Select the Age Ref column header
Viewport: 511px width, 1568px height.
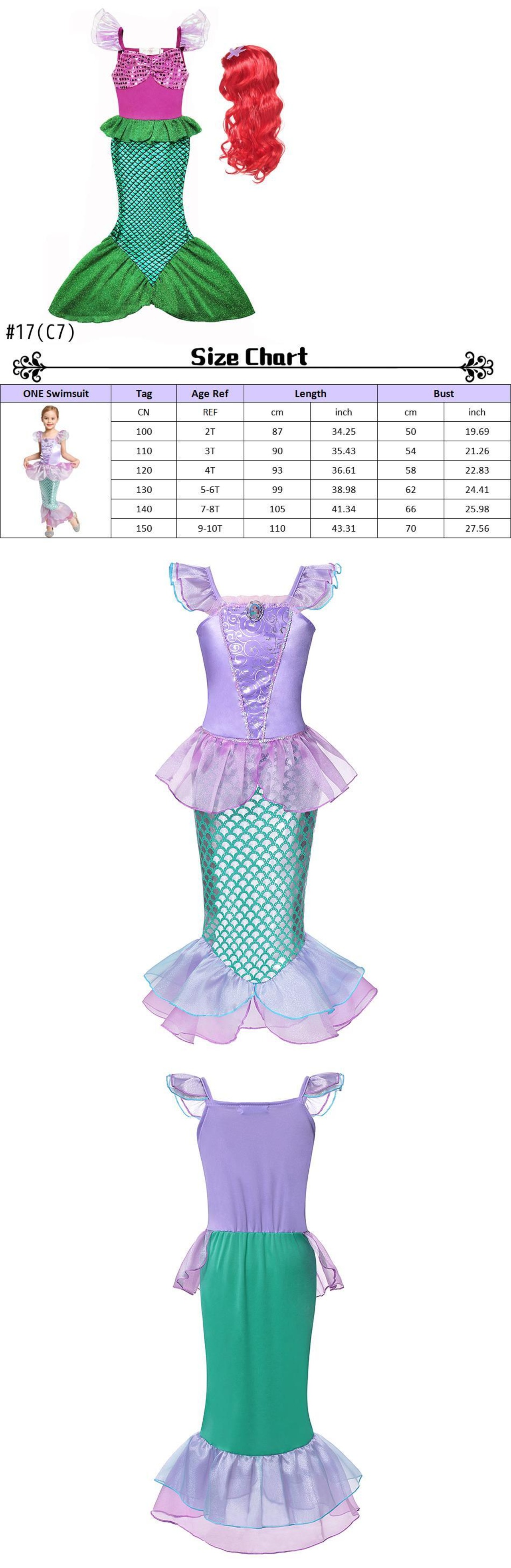point(210,393)
